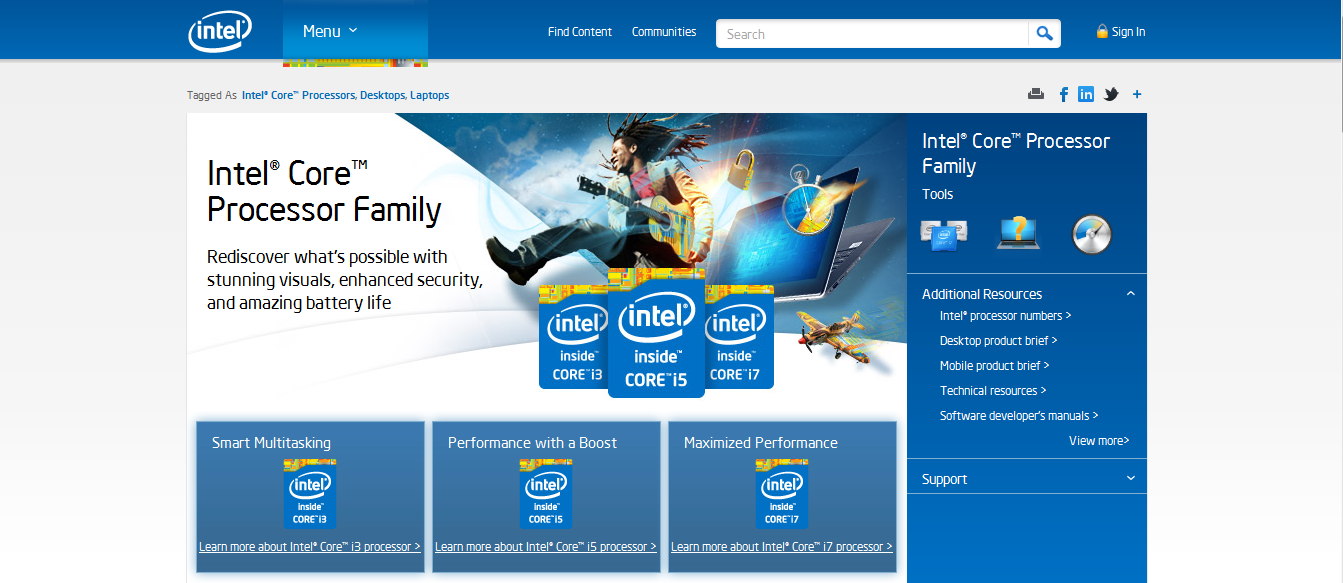Open Find Content in top navigation
The image size is (1343, 583).
point(579,32)
